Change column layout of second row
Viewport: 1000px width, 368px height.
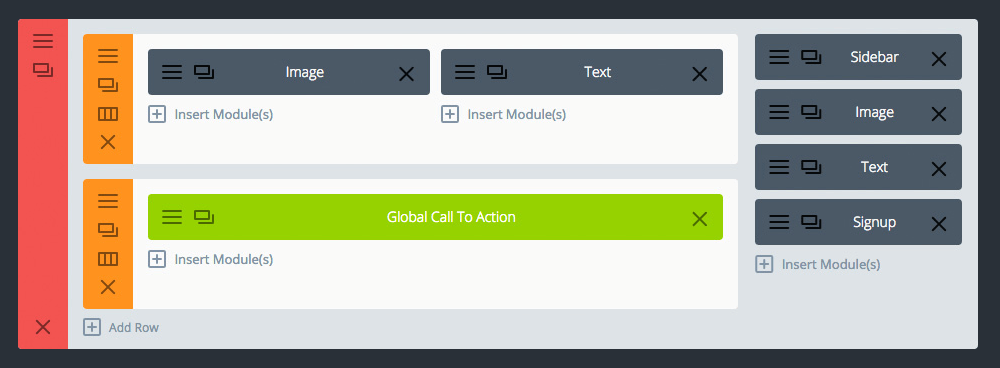108,259
